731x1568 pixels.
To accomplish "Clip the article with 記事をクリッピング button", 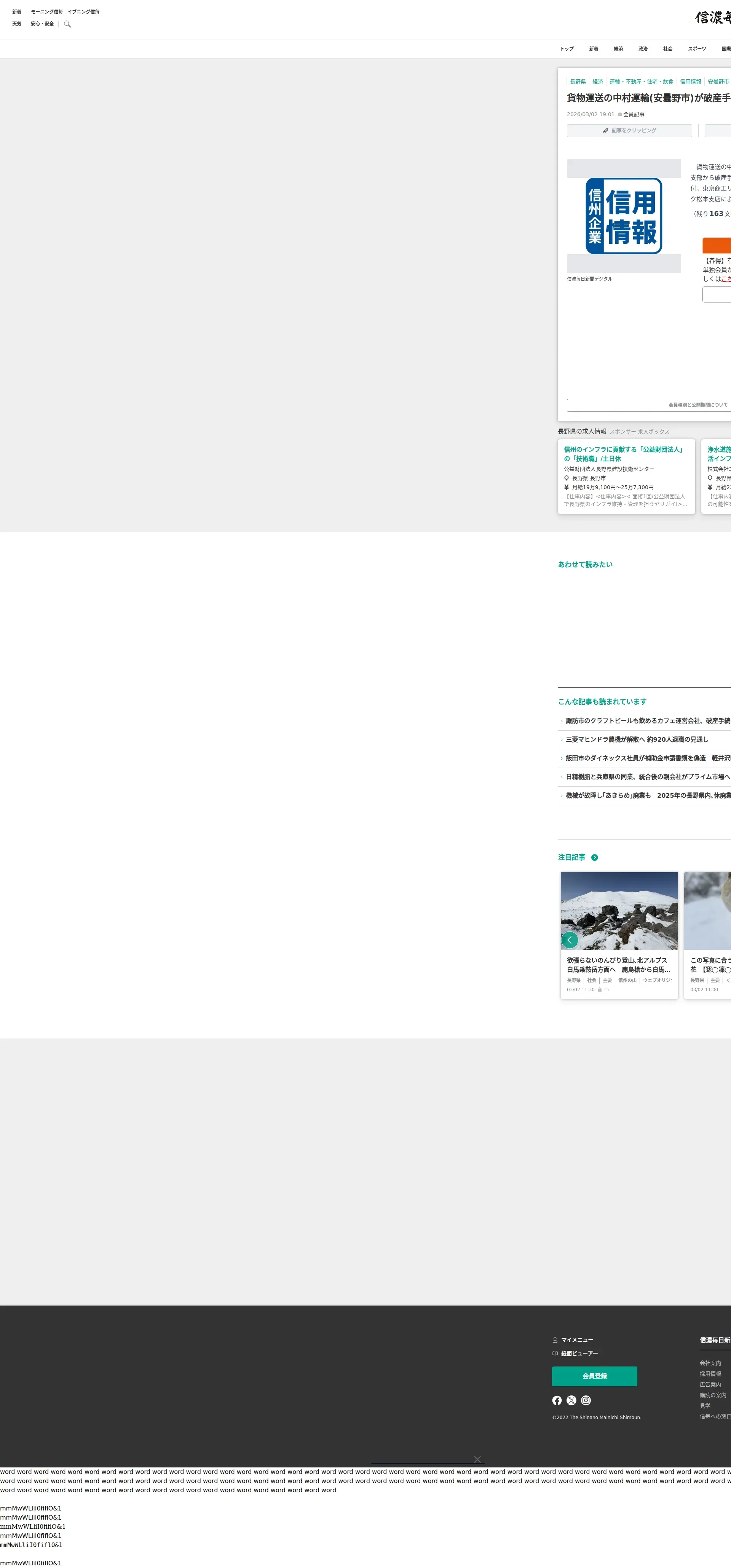I will pyautogui.click(x=629, y=130).
